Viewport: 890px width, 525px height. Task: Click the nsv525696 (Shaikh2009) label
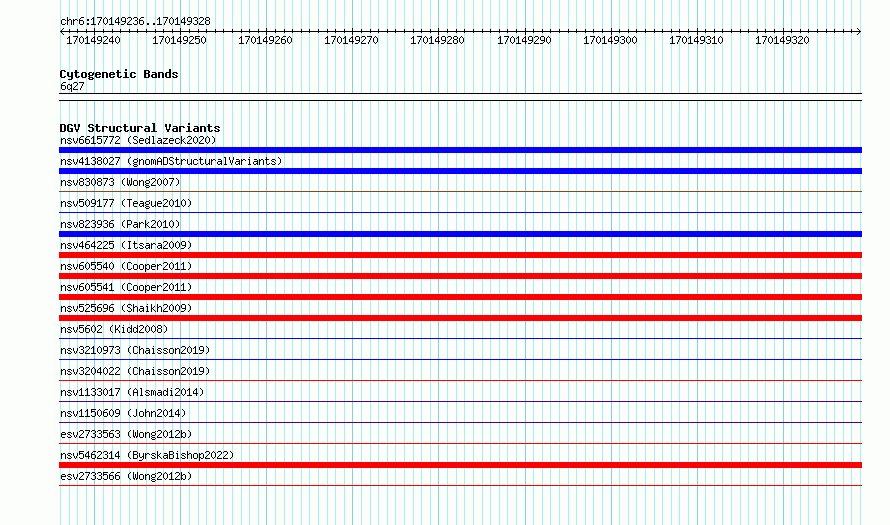pos(126,308)
